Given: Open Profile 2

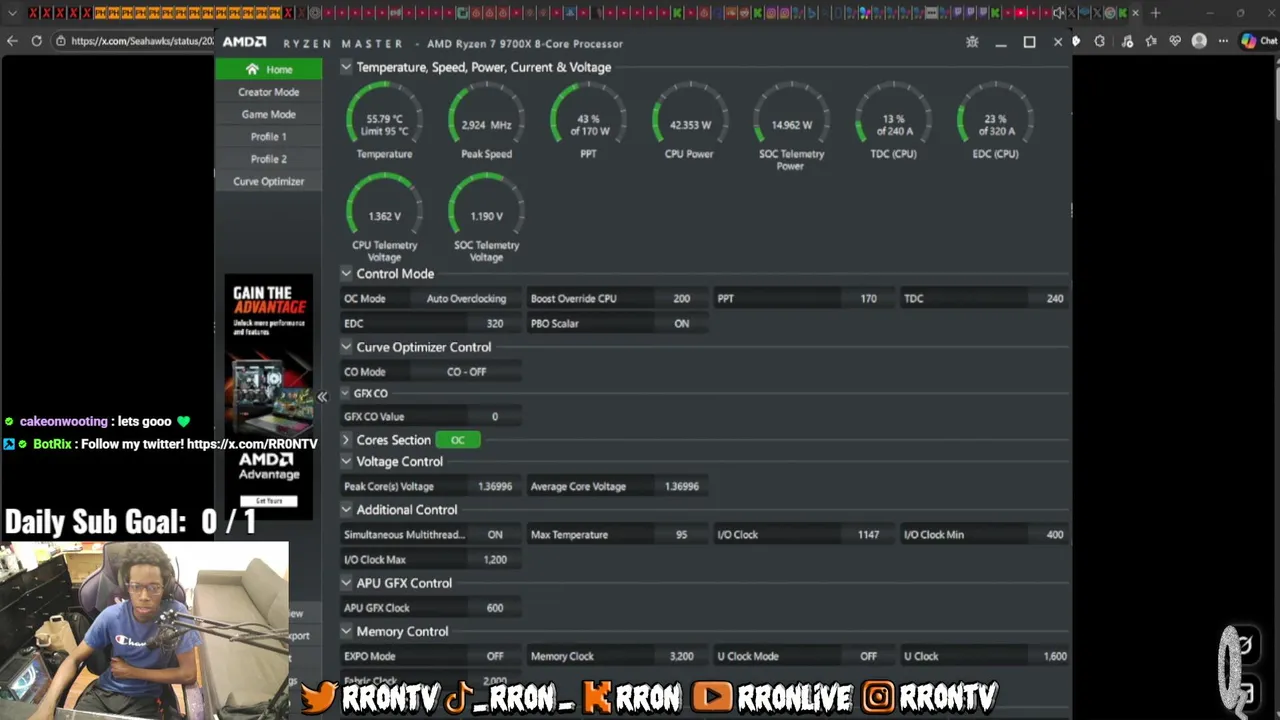Looking at the screenshot, I should click(268, 159).
